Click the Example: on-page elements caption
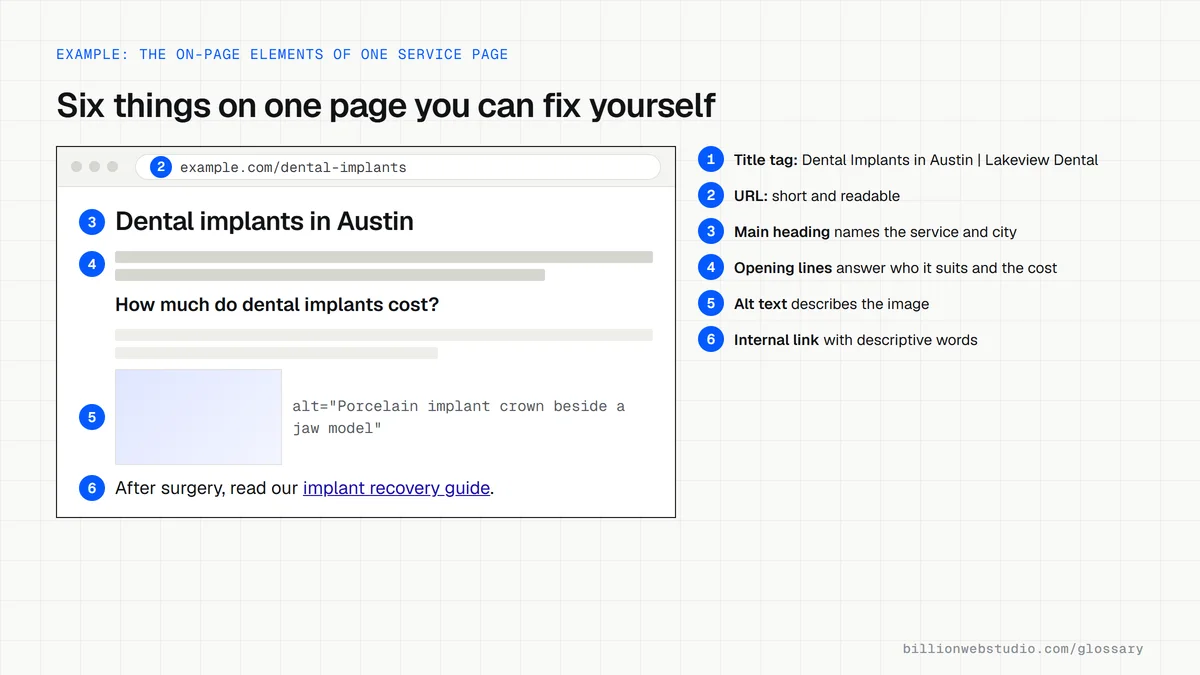The image size is (1200, 675). [282, 54]
